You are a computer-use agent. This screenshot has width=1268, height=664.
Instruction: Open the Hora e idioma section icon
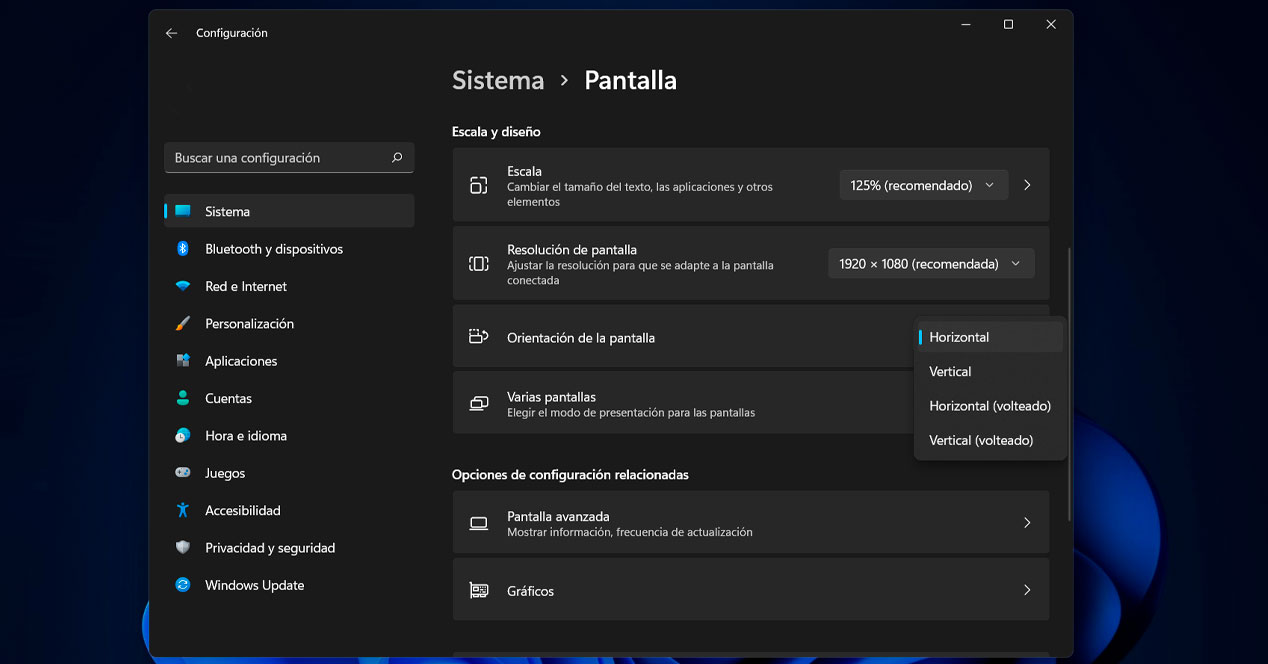(182, 435)
